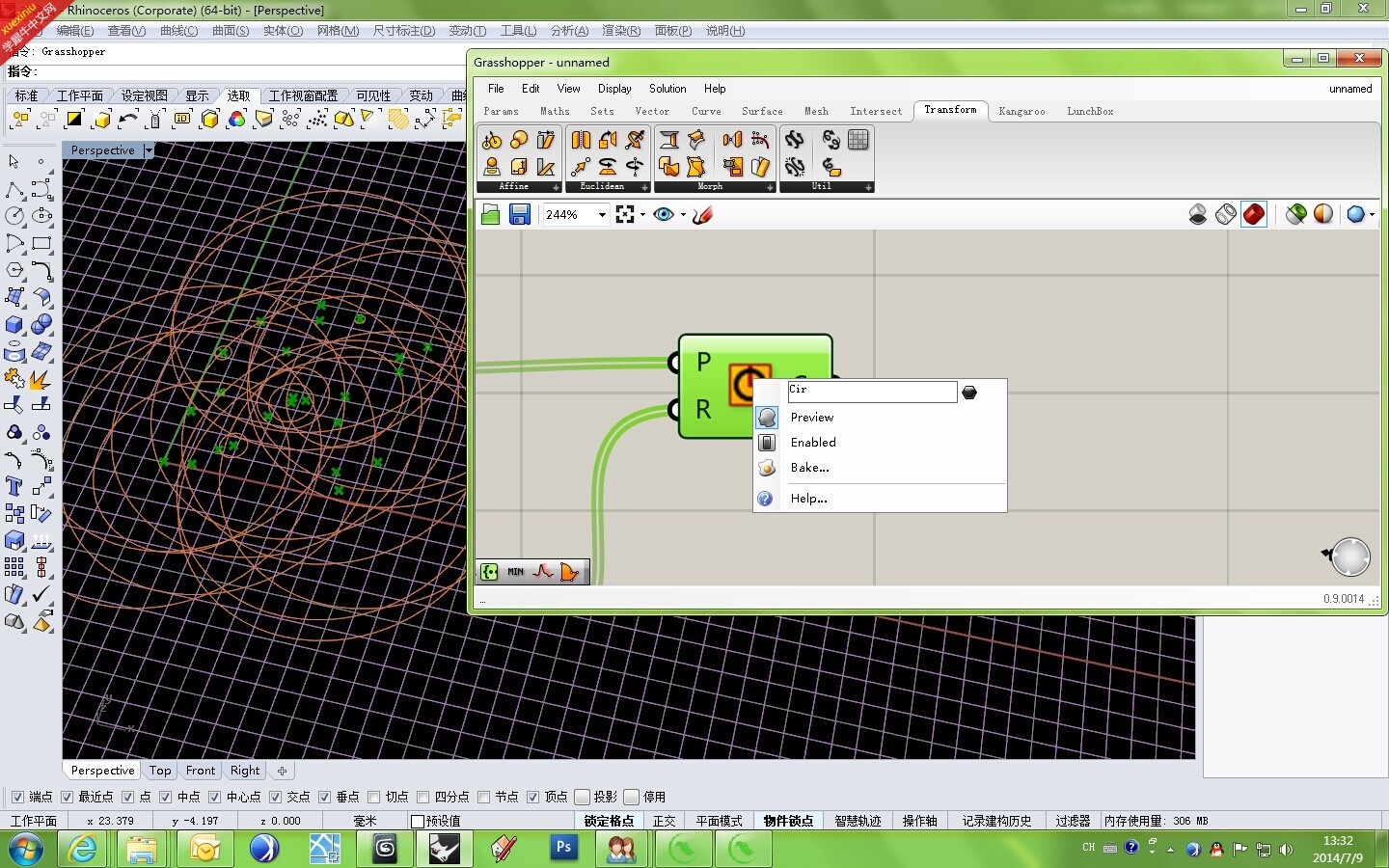
Task: Click the Select by Color wheel icon
Action: 236,120
